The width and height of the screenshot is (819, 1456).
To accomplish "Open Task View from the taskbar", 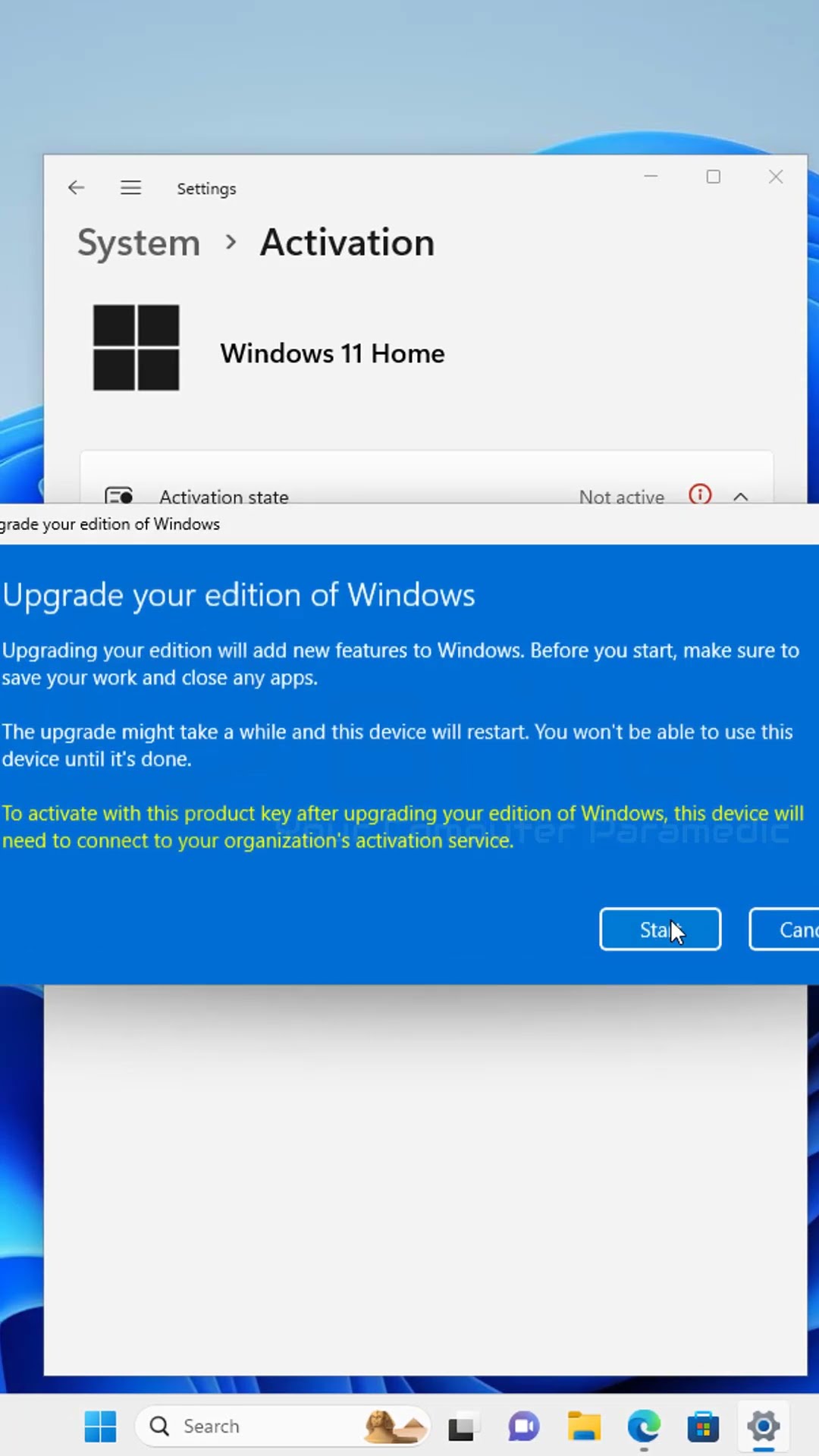I will pyautogui.click(x=461, y=1427).
